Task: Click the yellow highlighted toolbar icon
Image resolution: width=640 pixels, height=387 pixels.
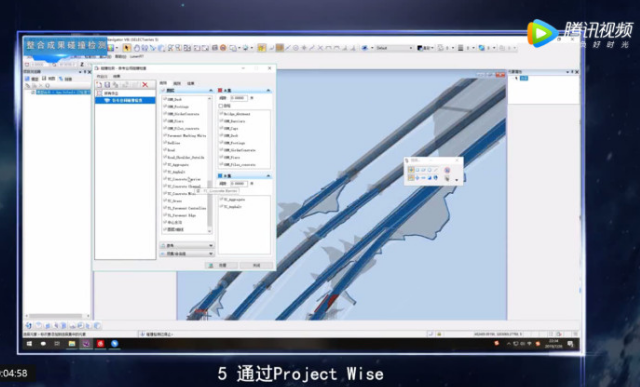Action: point(261,48)
